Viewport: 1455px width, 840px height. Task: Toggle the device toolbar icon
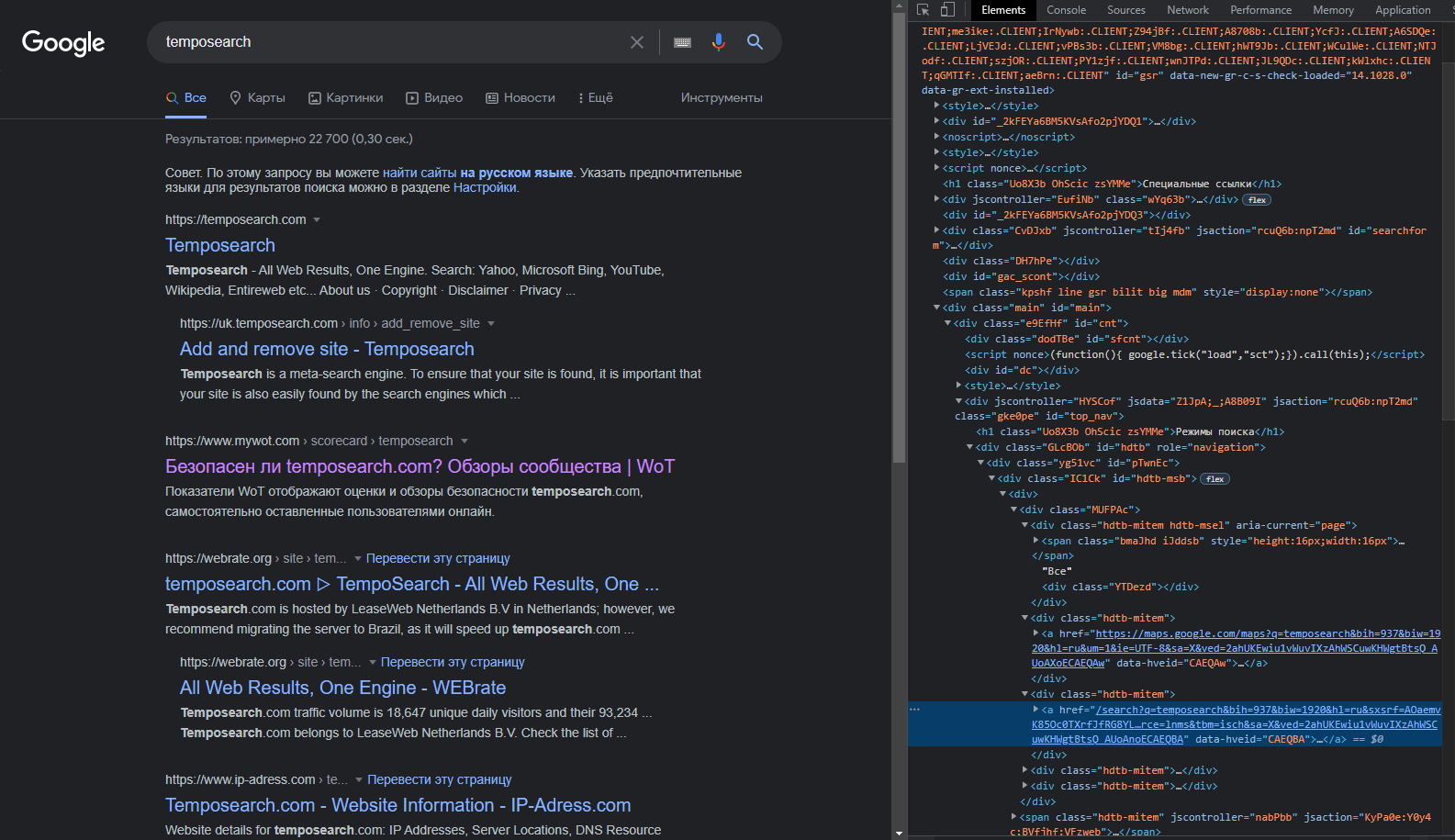947,10
